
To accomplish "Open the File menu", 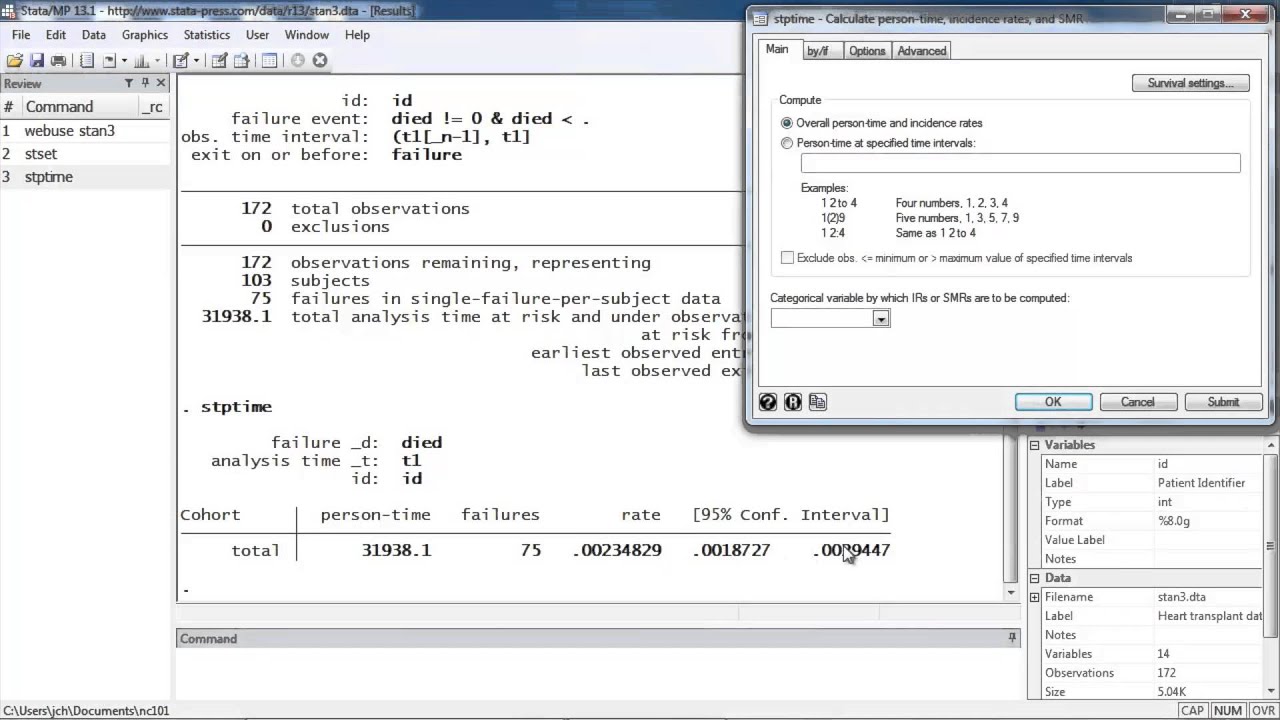I will [x=21, y=34].
